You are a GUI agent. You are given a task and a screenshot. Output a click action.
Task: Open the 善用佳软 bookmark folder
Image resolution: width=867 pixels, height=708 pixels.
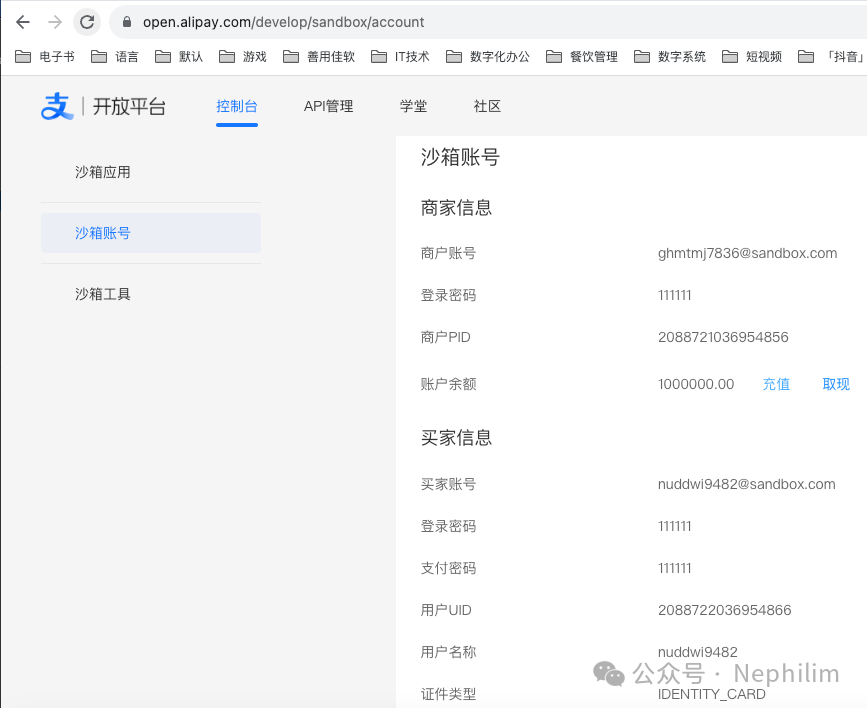pyautogui.click(x=319, y=56)
